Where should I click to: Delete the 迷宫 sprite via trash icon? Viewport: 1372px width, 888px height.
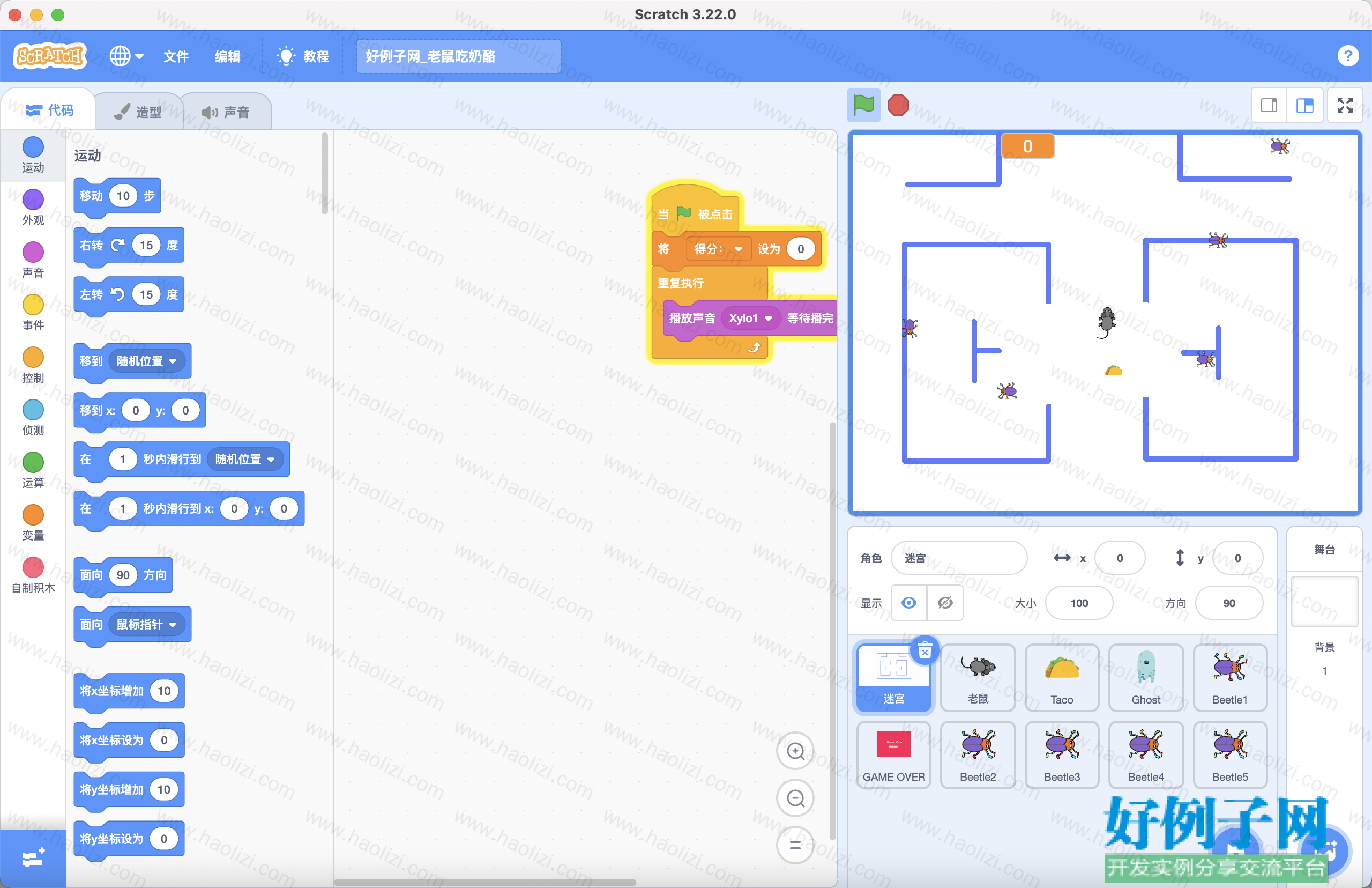coord(924,650)
